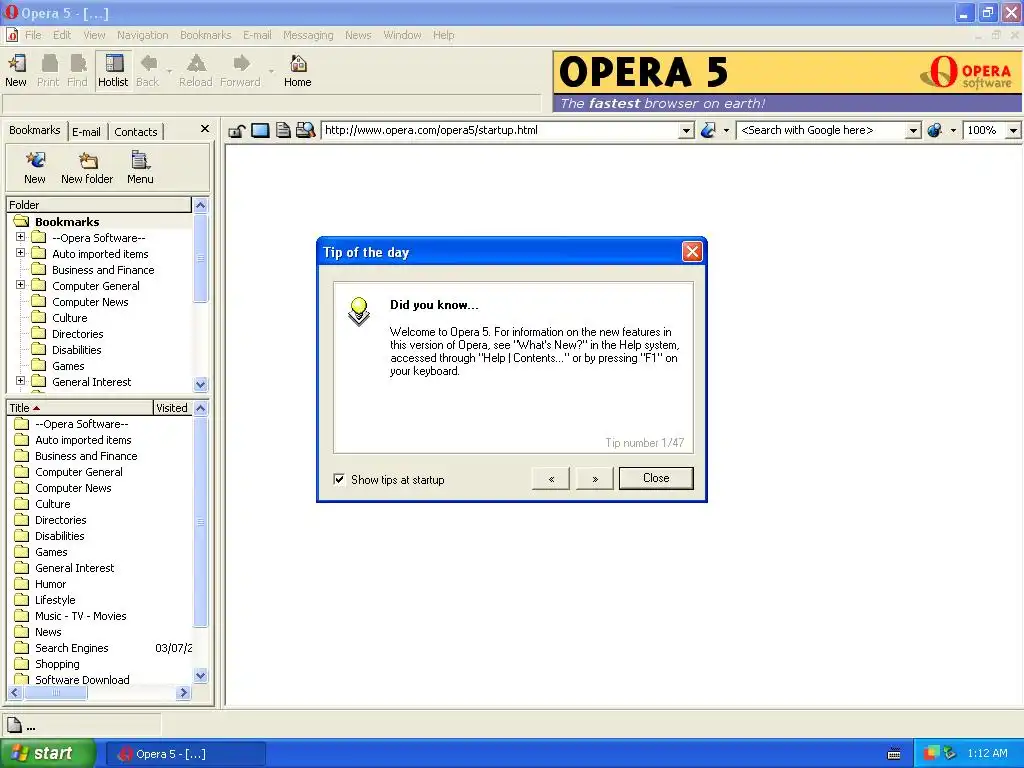The image size is (1024, 768).
Task: Click the Print toolbar icon
Action: pos(48,71)
